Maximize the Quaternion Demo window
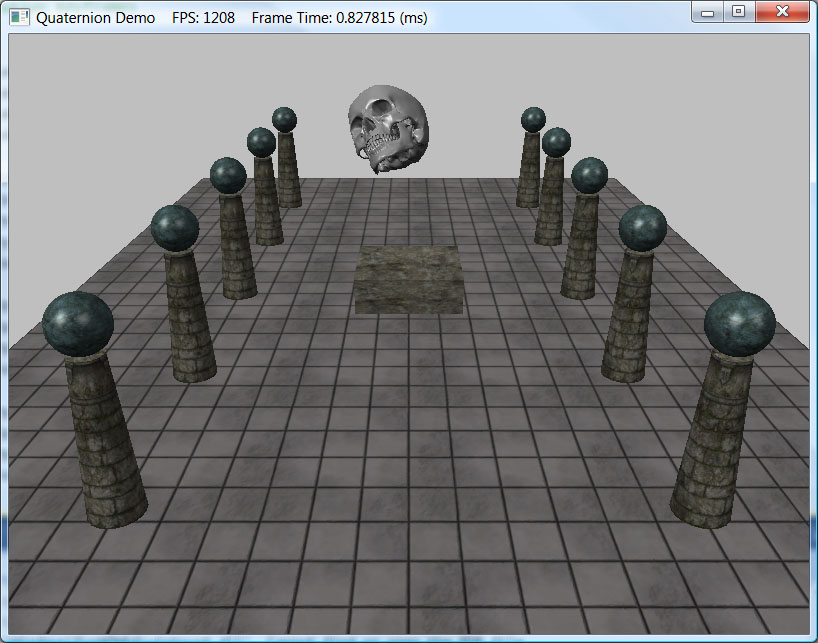 (739, 11)
